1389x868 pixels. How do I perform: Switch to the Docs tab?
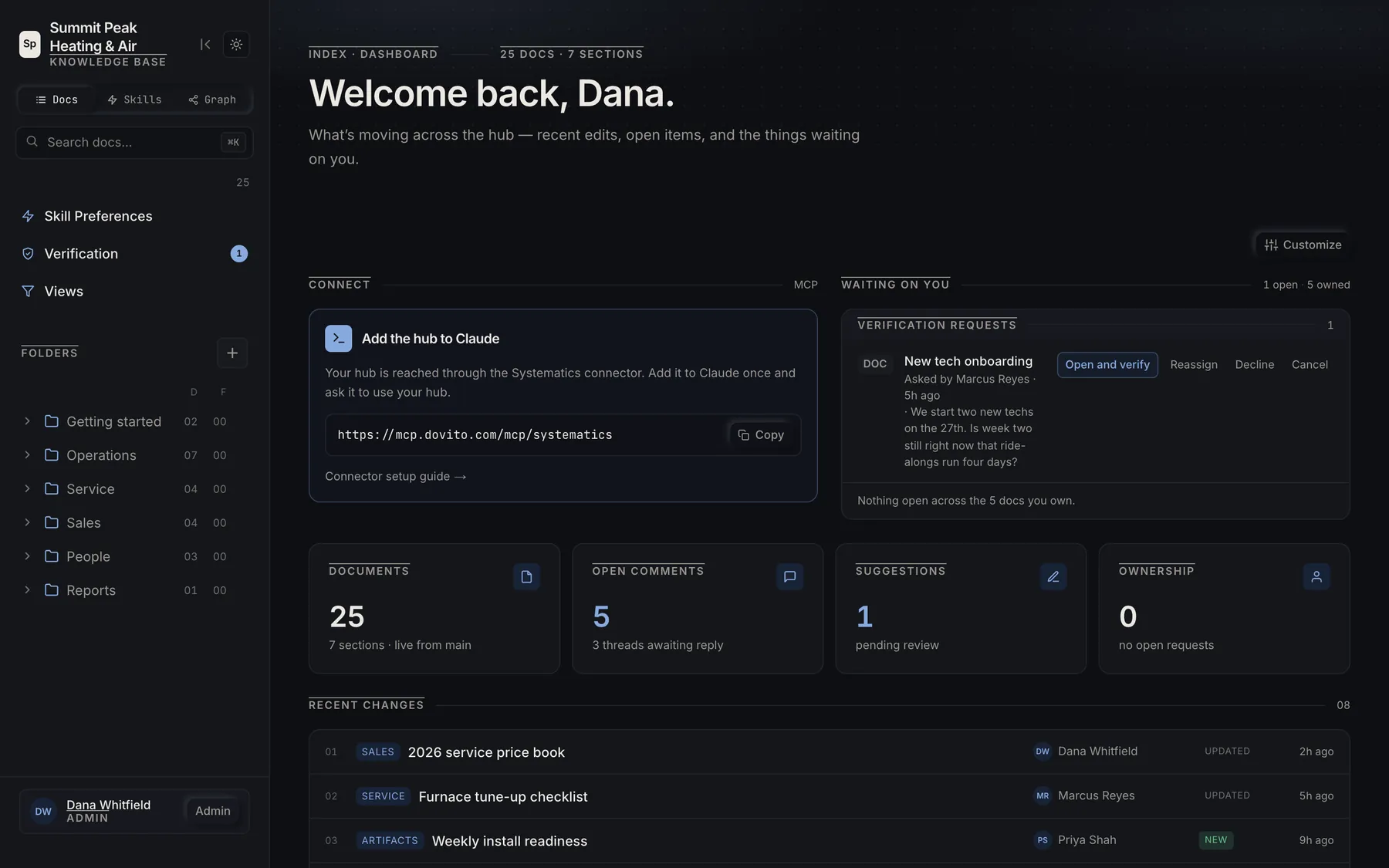point(56,100)
